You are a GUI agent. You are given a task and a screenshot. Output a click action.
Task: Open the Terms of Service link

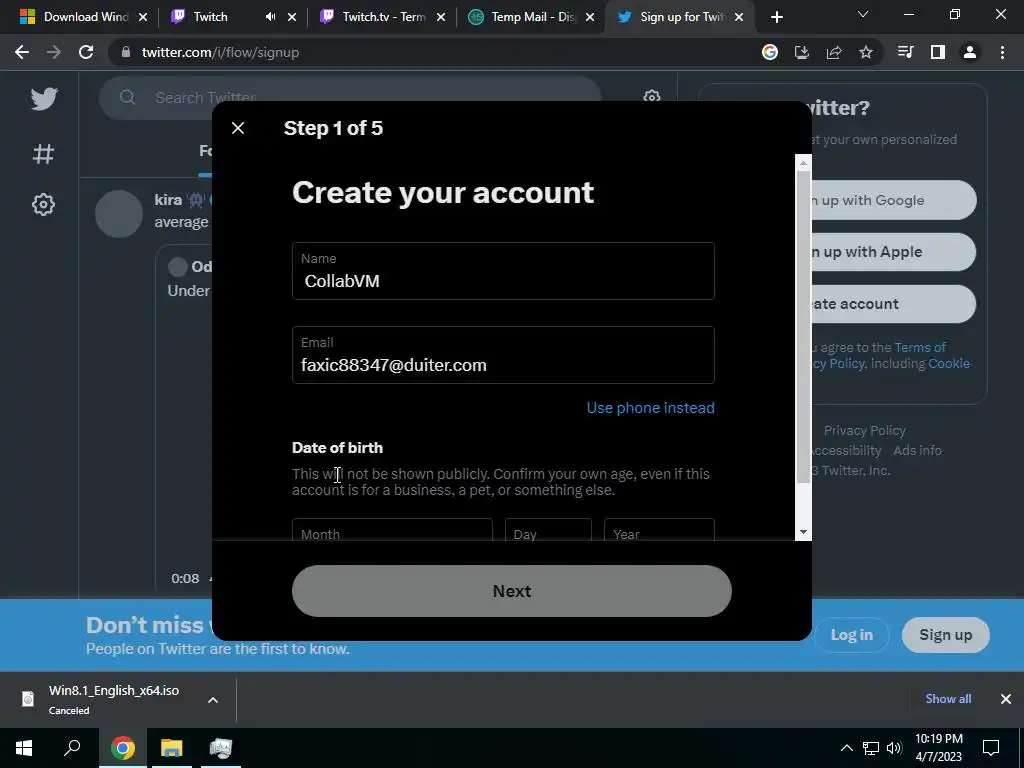click(x=920, y=347)
